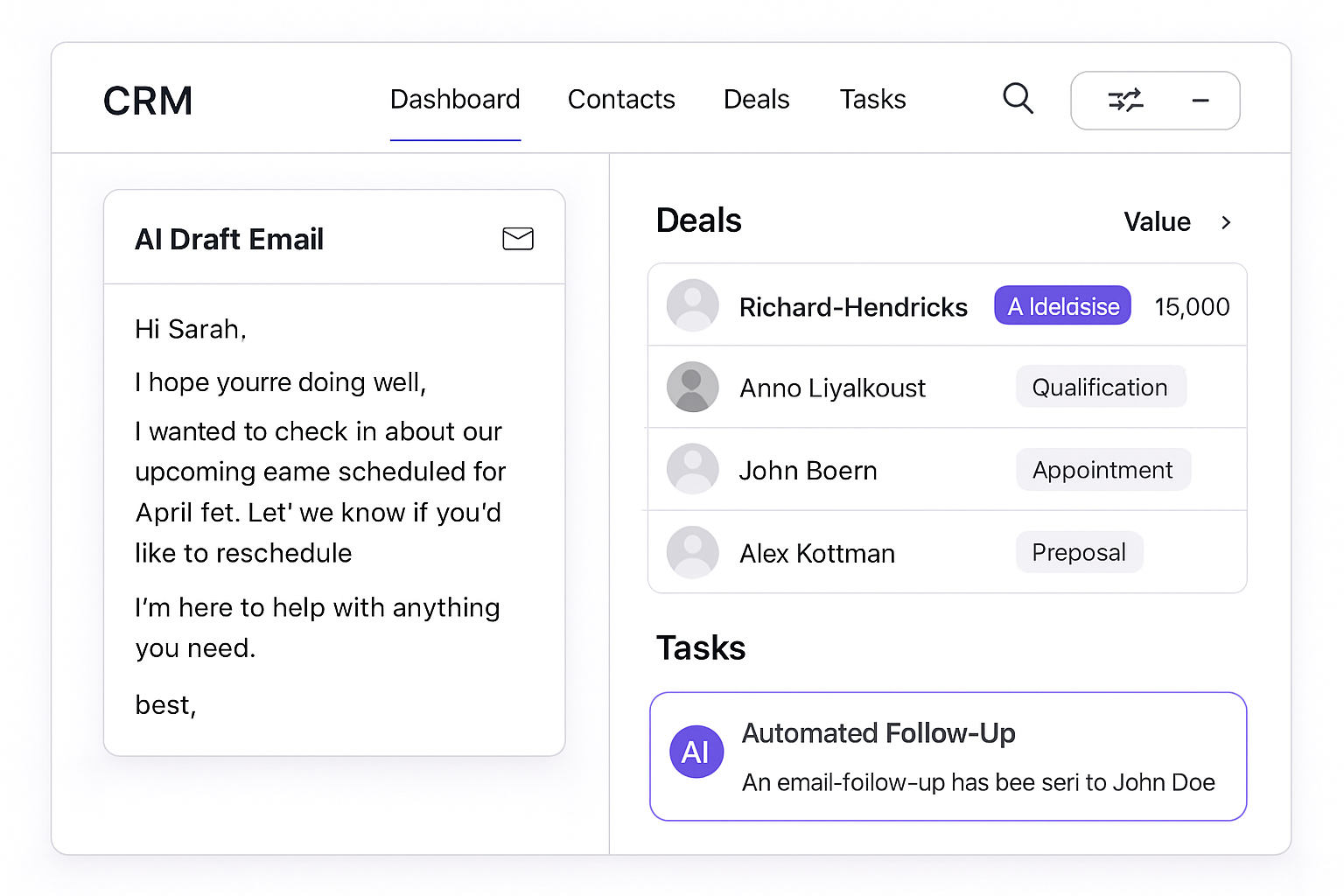Image resolution: width=1344 pixels, height=896 pixels.
Task: Click the Deals section heading
Action: (699, 220)
